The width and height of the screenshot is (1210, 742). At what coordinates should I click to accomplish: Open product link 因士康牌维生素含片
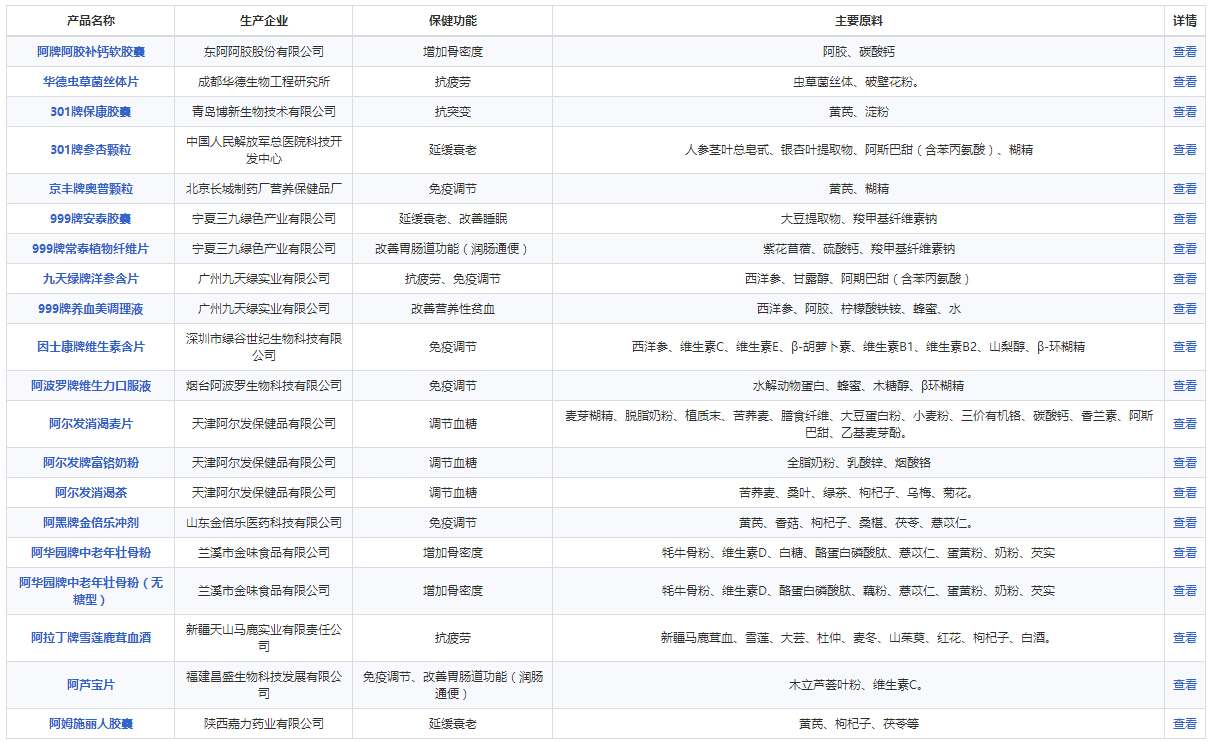tap(91, 347)
